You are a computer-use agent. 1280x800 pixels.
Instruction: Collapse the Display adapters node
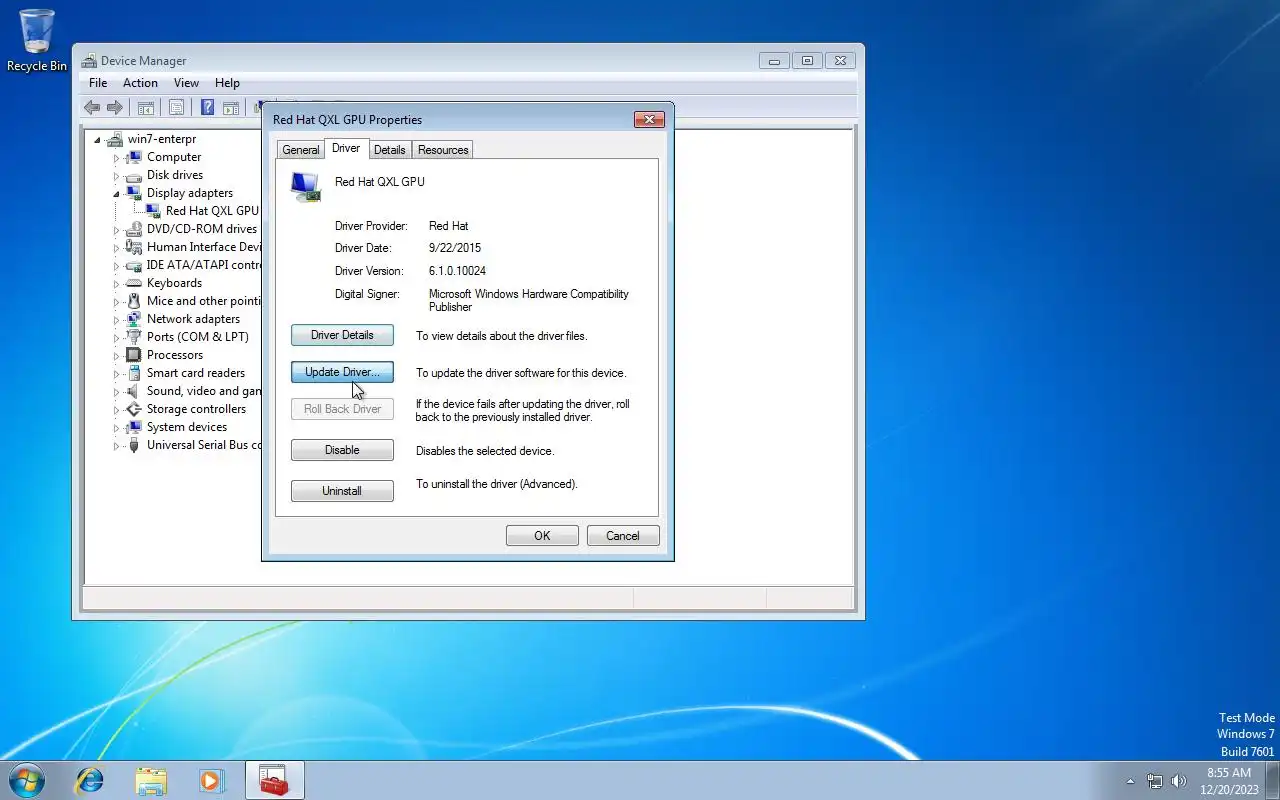[116, 194]
